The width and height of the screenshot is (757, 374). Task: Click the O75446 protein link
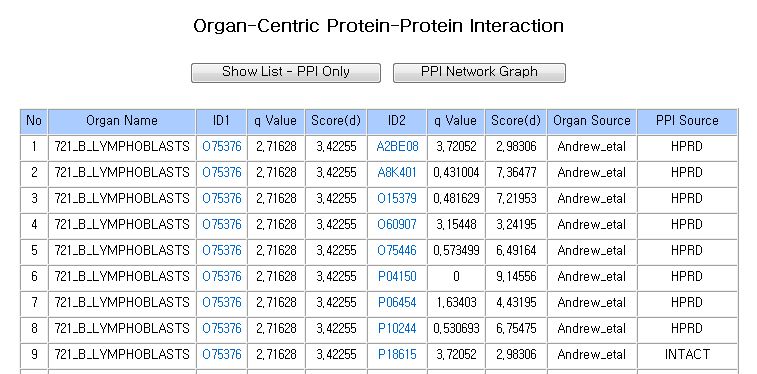(397, 251)
